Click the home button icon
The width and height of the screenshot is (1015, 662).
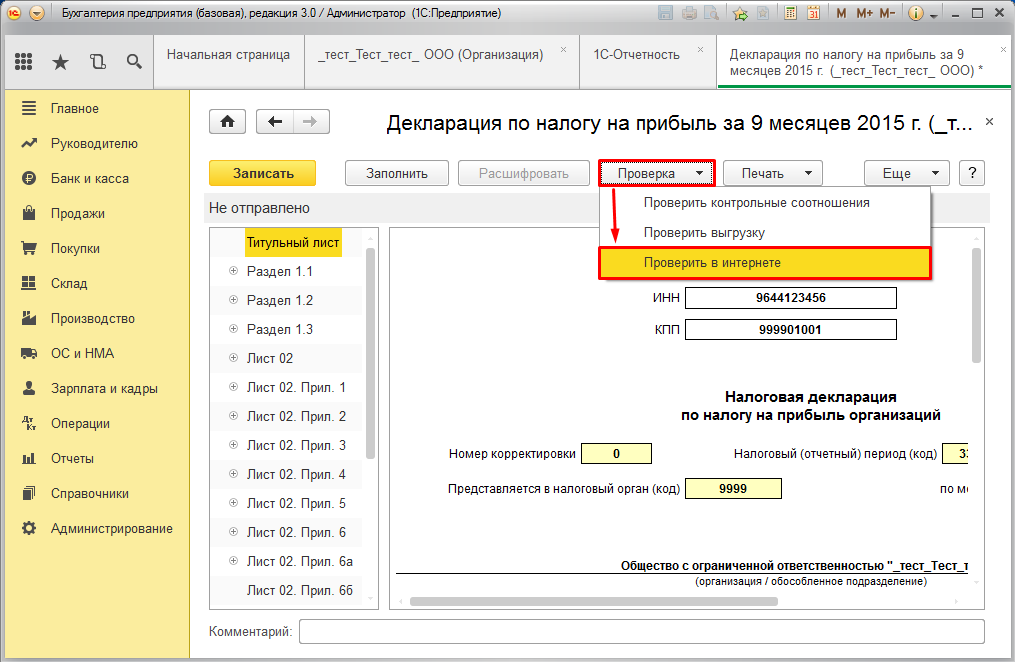pos(227,122)
